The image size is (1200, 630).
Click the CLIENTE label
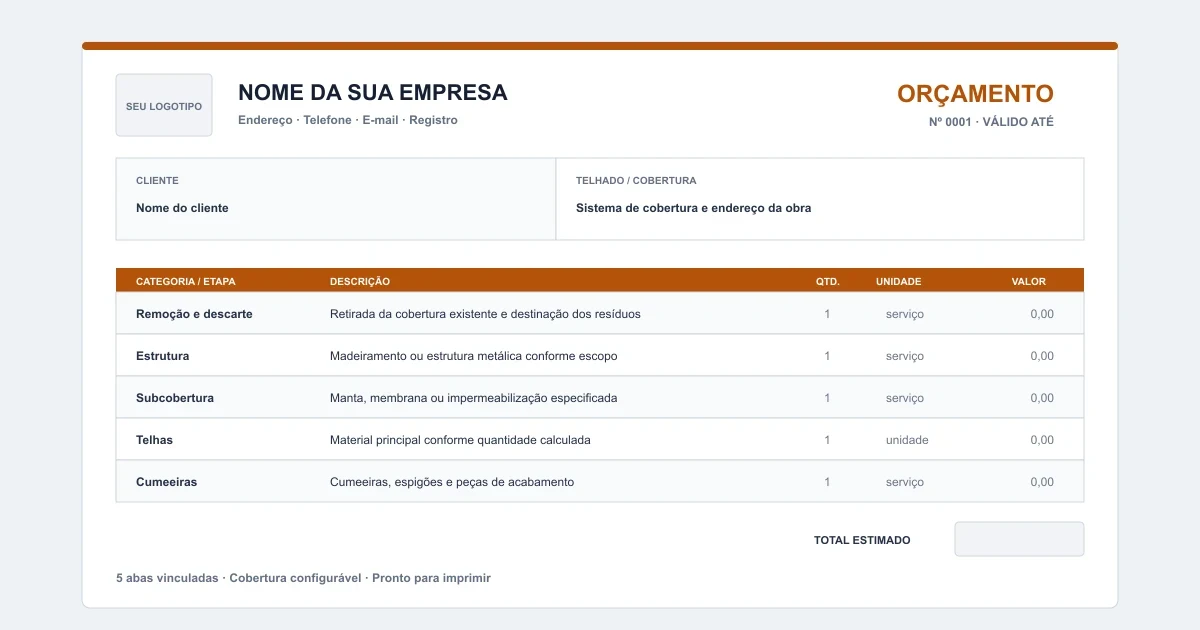[x=157, y=181]
